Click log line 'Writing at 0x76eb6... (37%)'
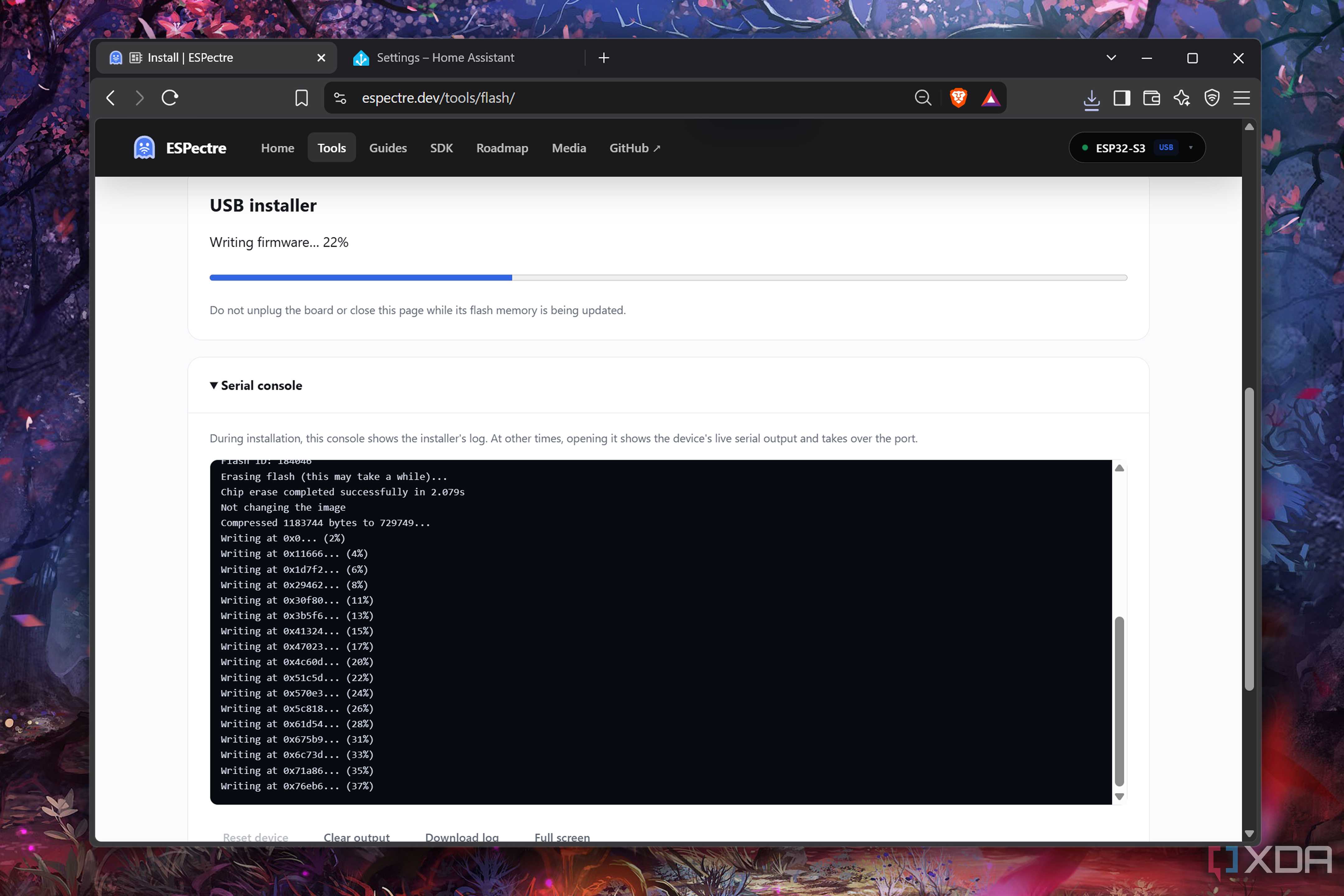This screenshot has width=1344, height=896. 297,786
